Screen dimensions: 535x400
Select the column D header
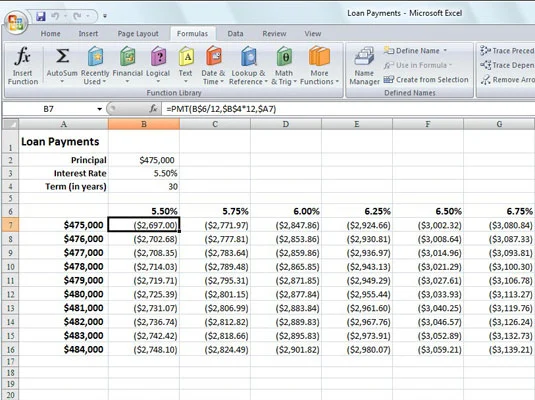coord(286,124)
